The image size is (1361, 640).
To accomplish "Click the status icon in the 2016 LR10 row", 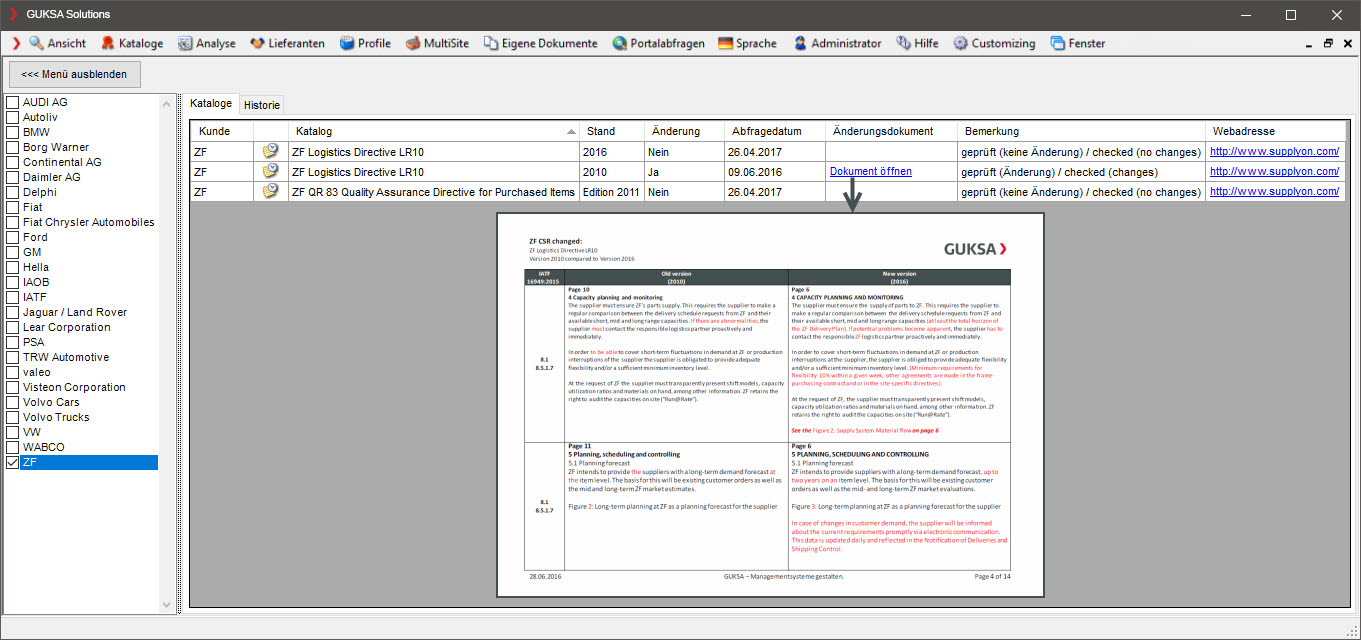I will [271, 152].
